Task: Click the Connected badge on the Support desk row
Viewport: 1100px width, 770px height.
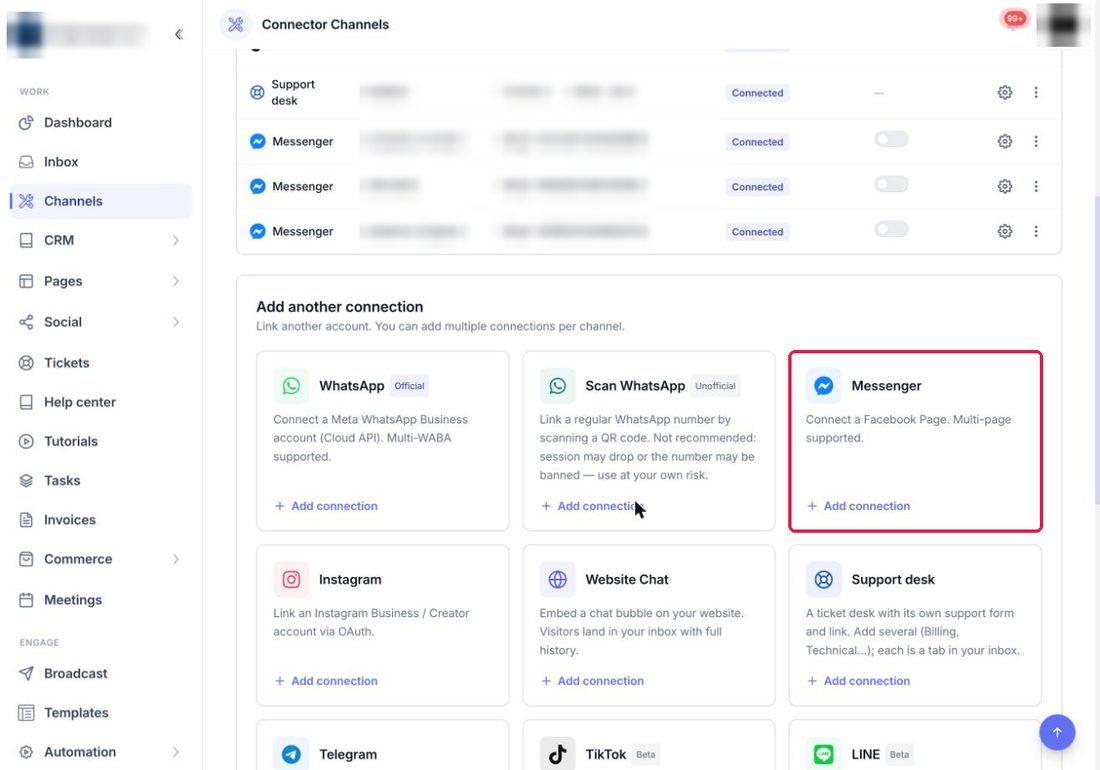Action: (757, 93)
